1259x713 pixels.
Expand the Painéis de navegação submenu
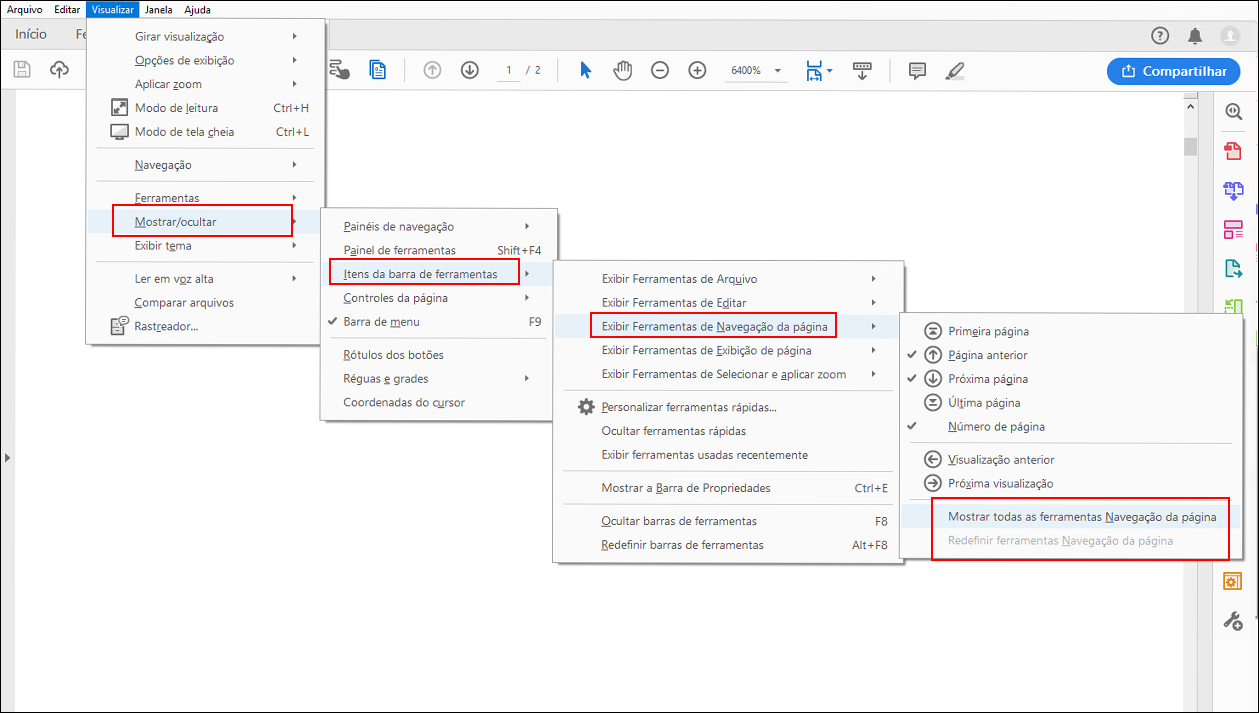pos(400,226)
